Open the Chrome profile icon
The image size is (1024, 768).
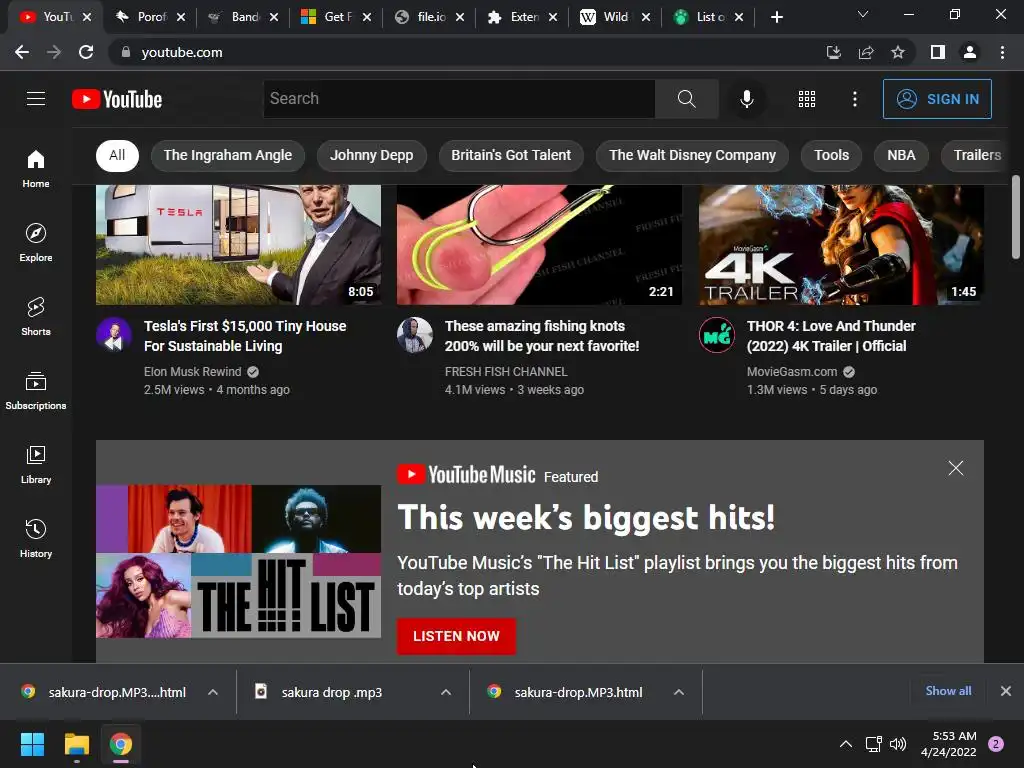click(970, 52)
